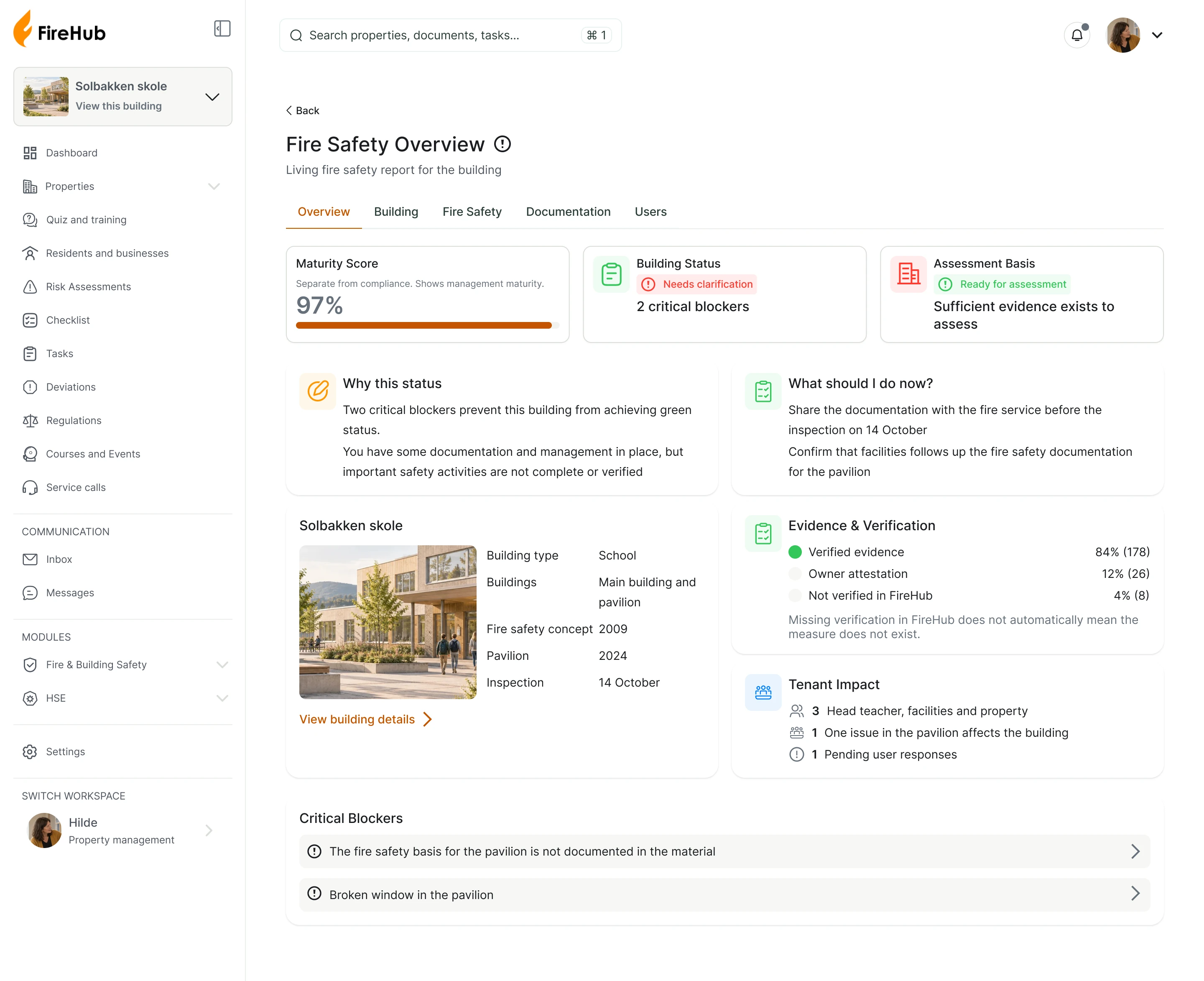
Task: Open the notifications bell
Action: pyautogui.click(x=1077, y=35)
